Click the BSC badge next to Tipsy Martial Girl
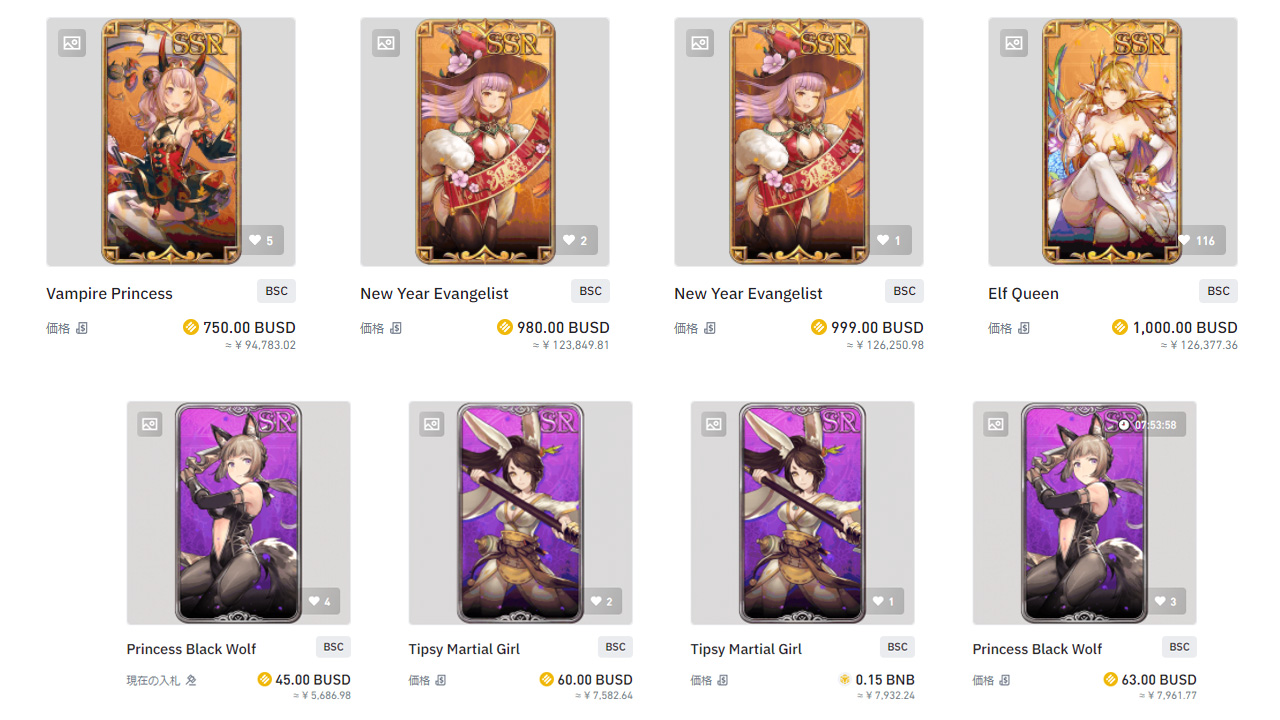This screenshot has height=720, width=1280. [x=615, y=647]
